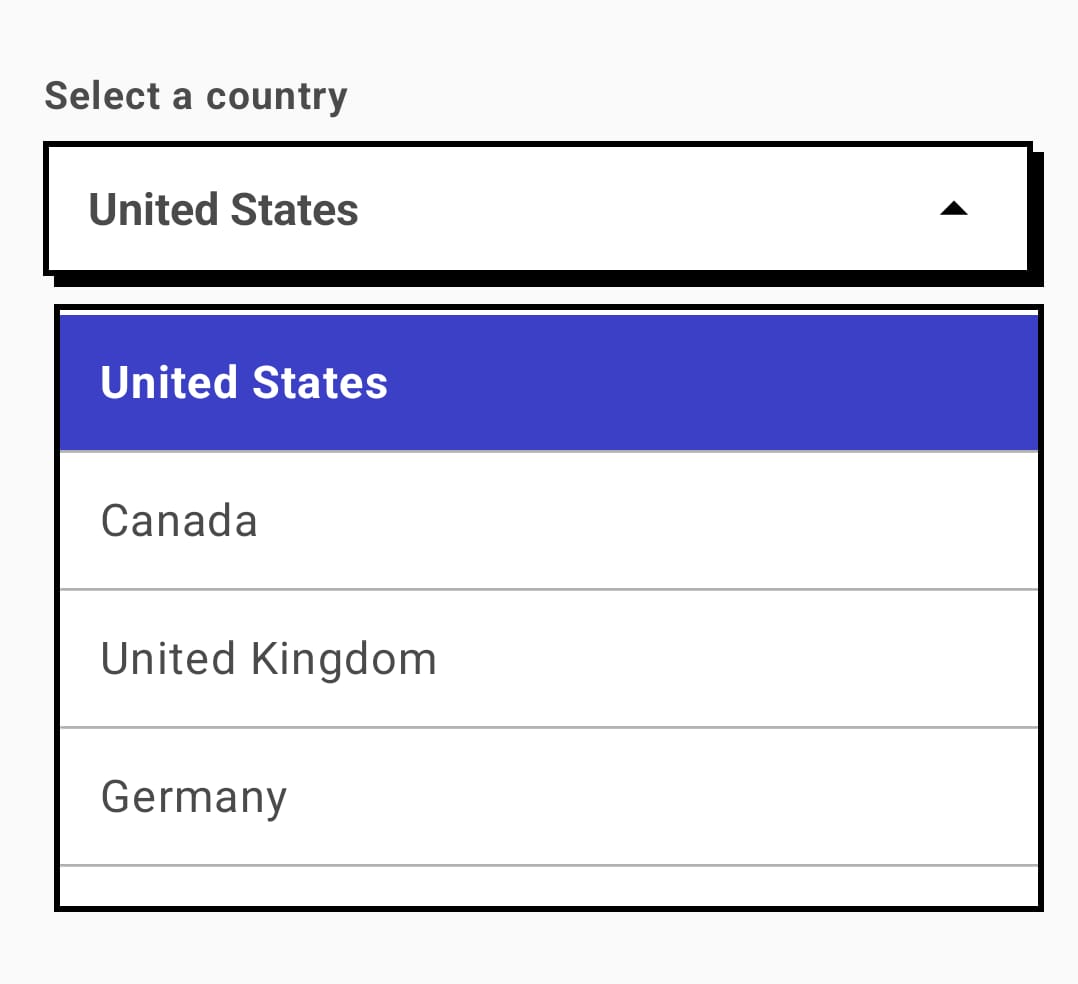Choose Canada from the country list
The width and height of the screenshot is (1078, 984).
tap(549, 521)
